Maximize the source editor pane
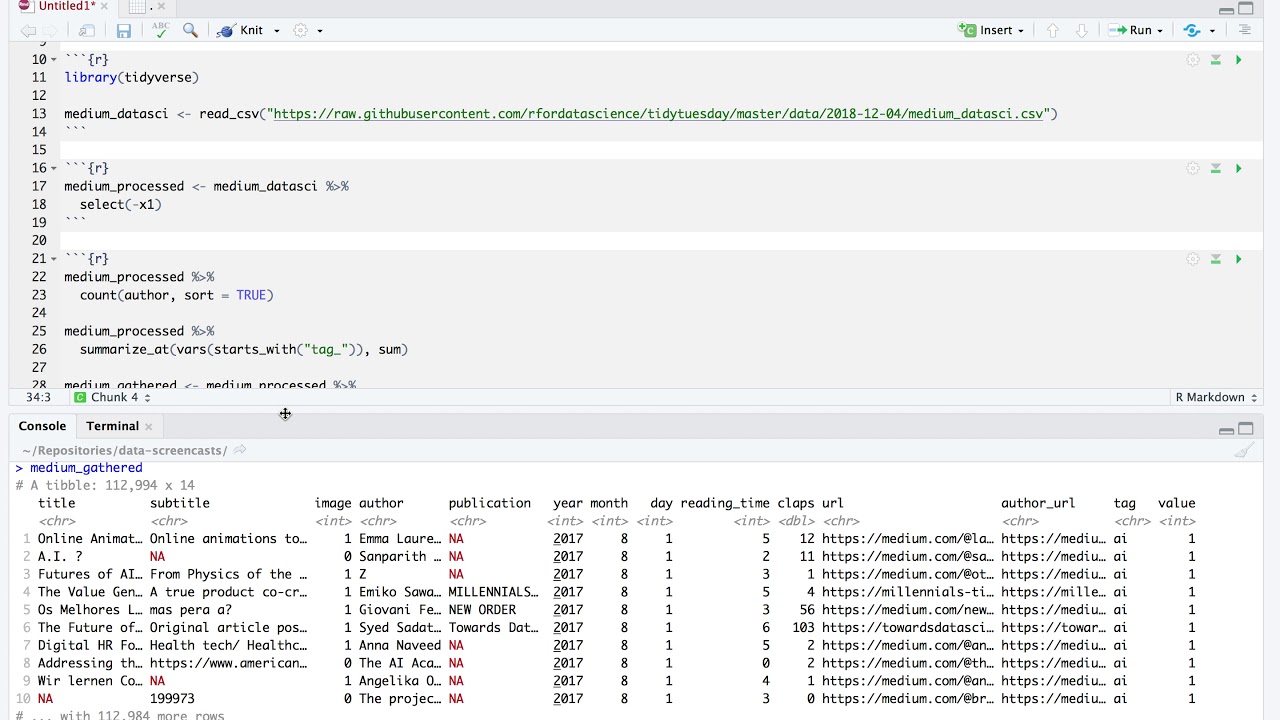Screen dimensions: 1280x720 [x=1246, y=9]
